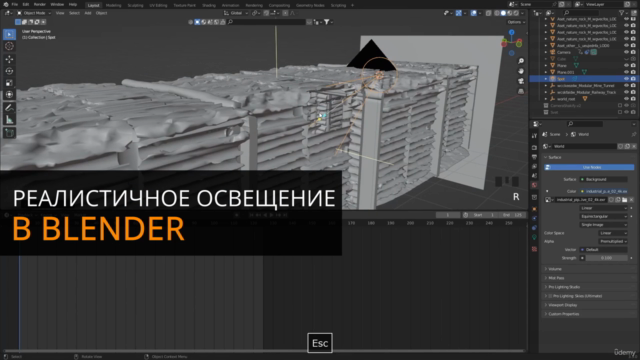Select the Add Cube tool
This screenshot has width=640, height=360.
(x=9, y=133)
